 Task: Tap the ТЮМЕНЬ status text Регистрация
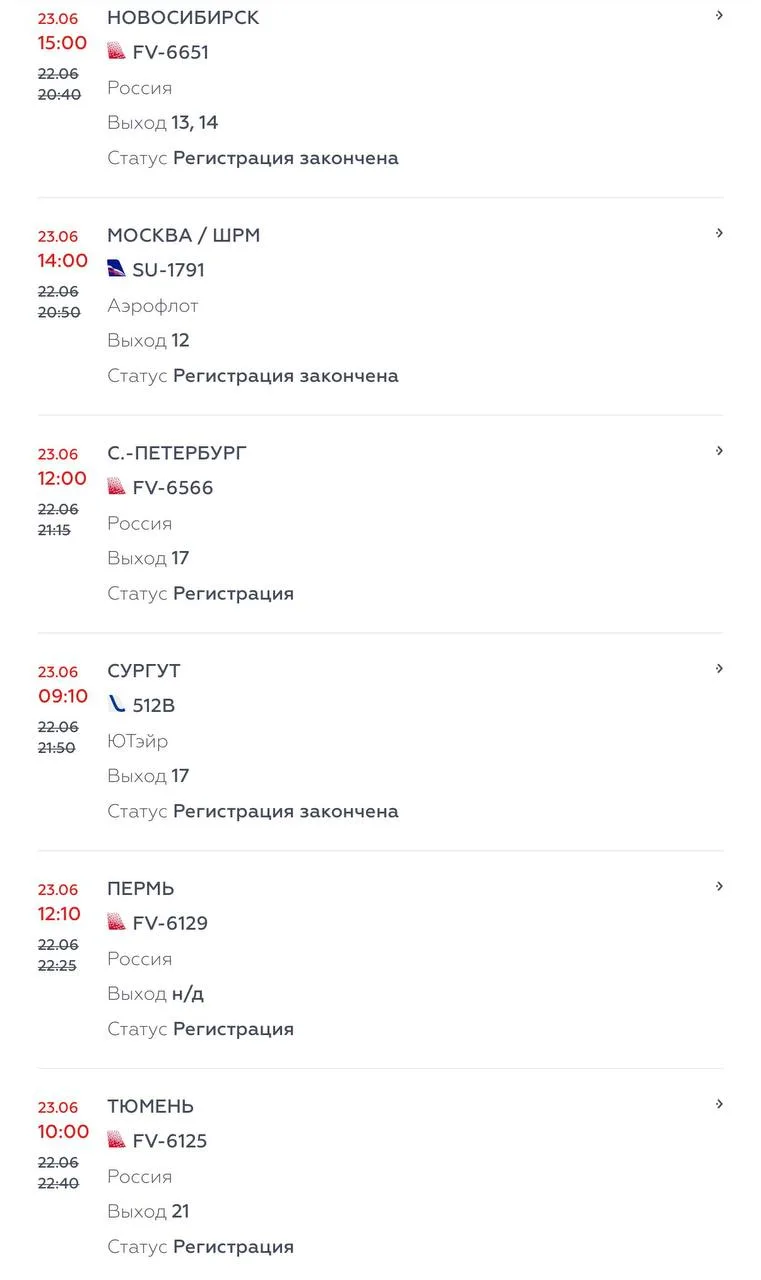[234, 1247]
